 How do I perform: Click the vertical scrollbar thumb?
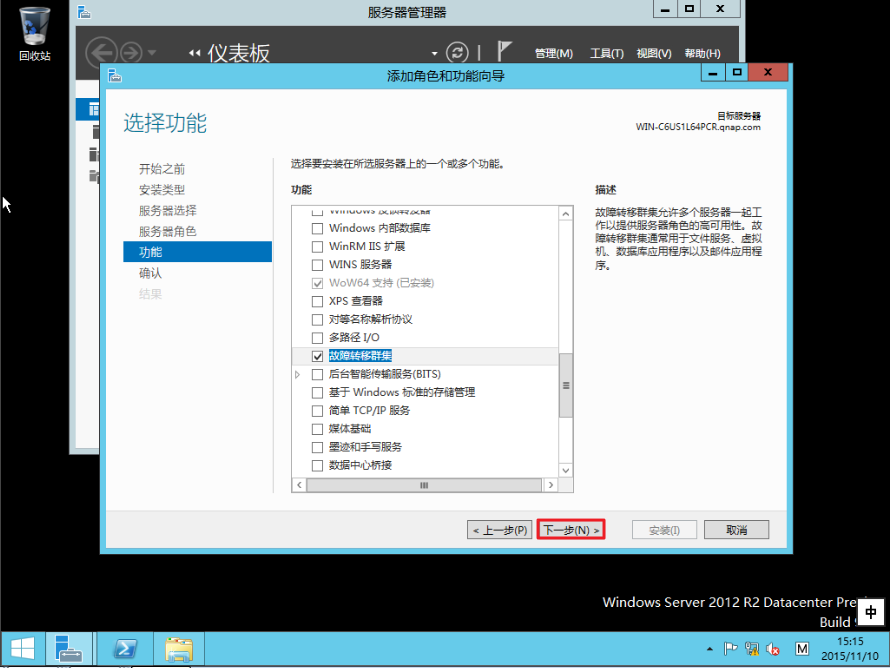(x=565, y=385)
